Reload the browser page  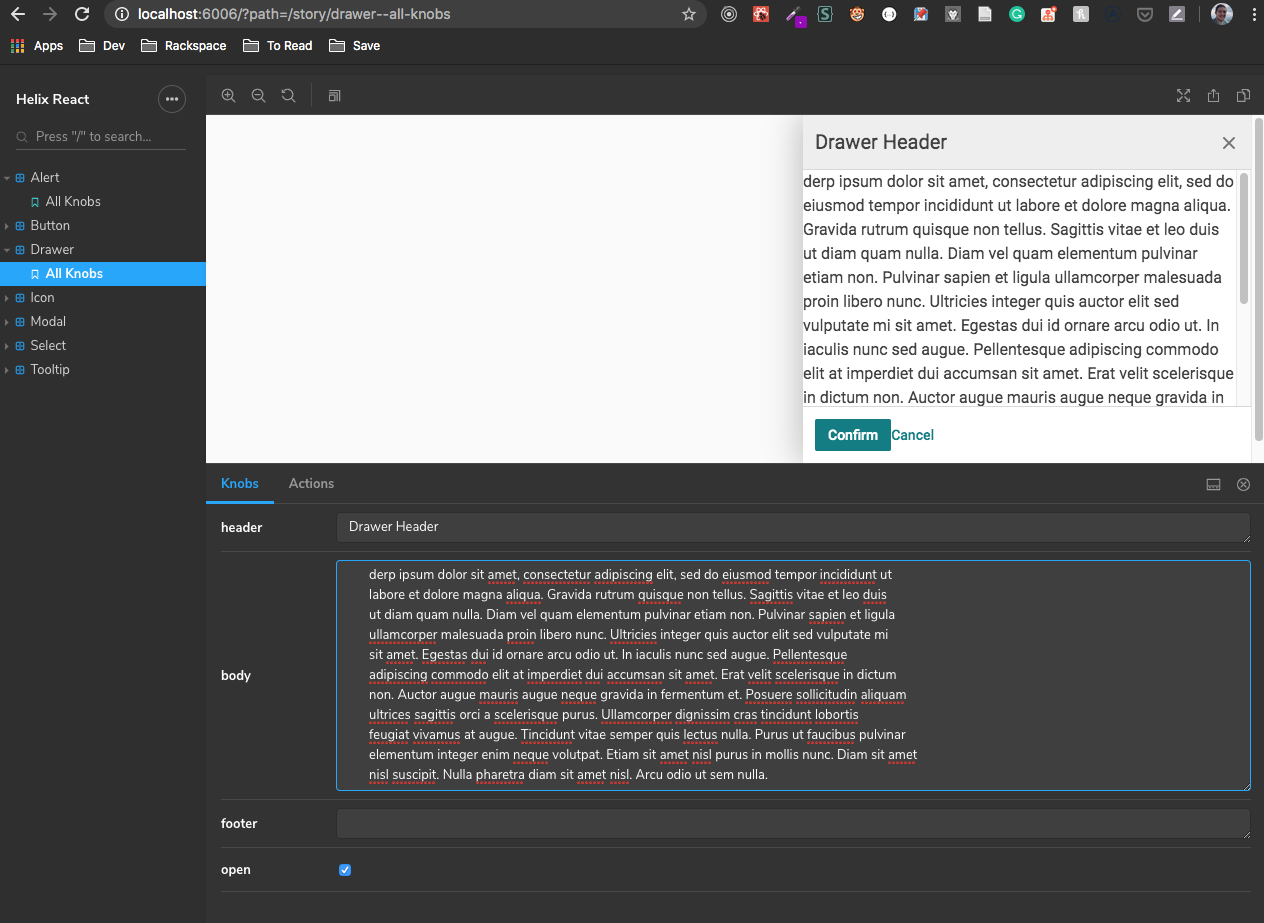pyautogui.click(x=82, y=14)
